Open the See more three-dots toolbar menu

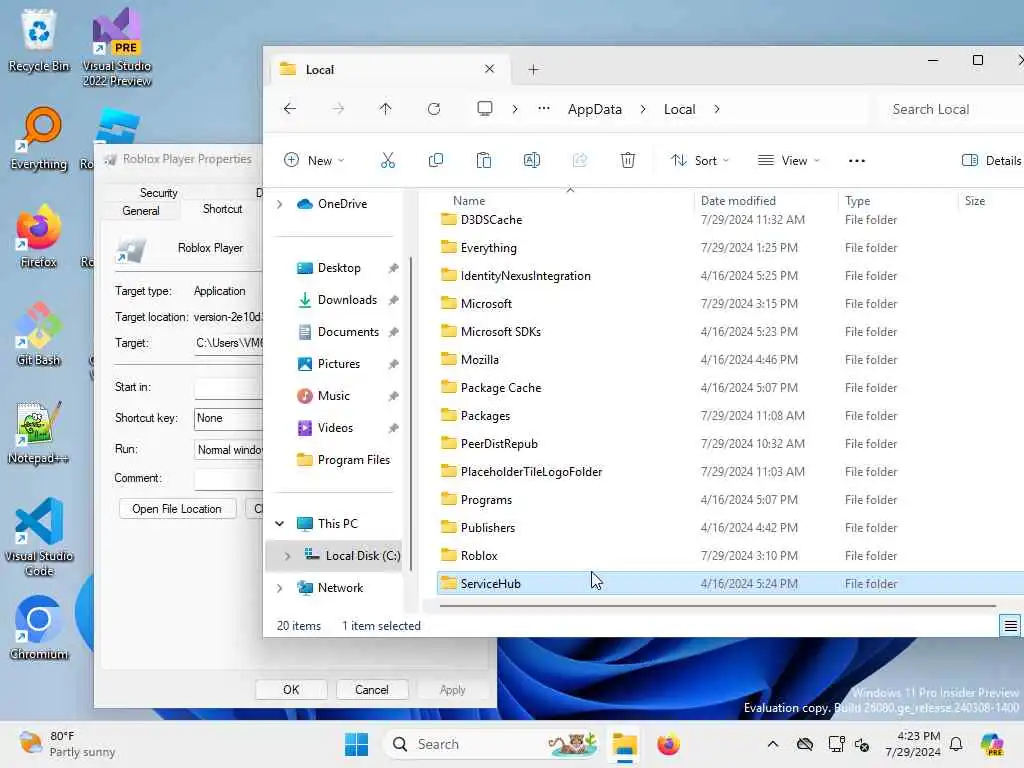point(856,161)
